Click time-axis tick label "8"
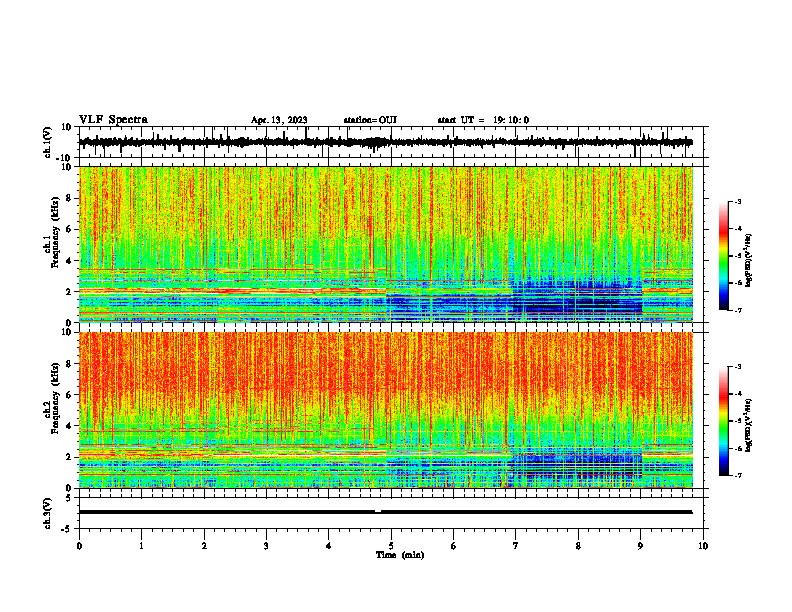792x612 pixels. (578, 546)
